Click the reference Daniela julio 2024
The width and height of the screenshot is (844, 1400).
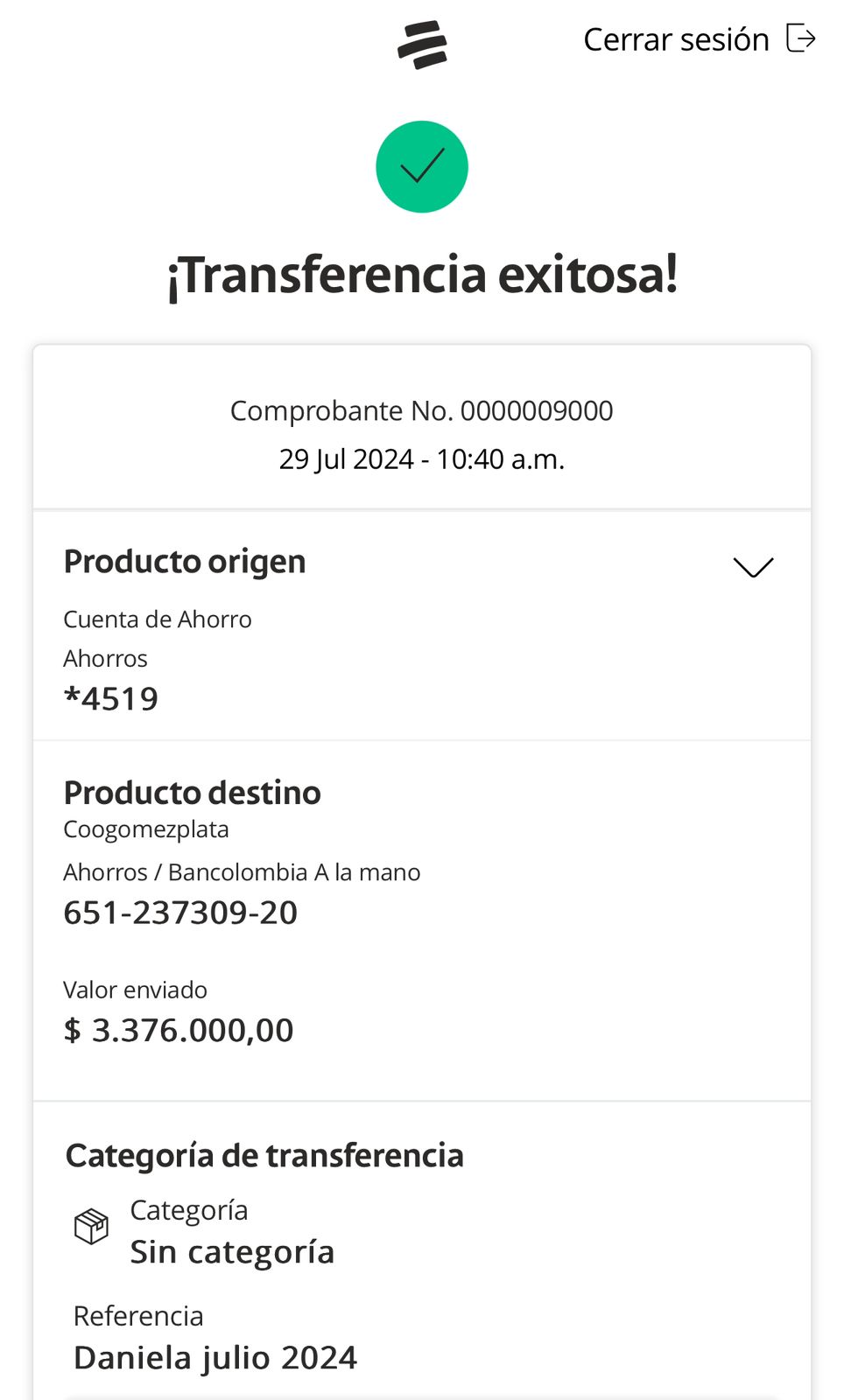(x=215, y=1358)
